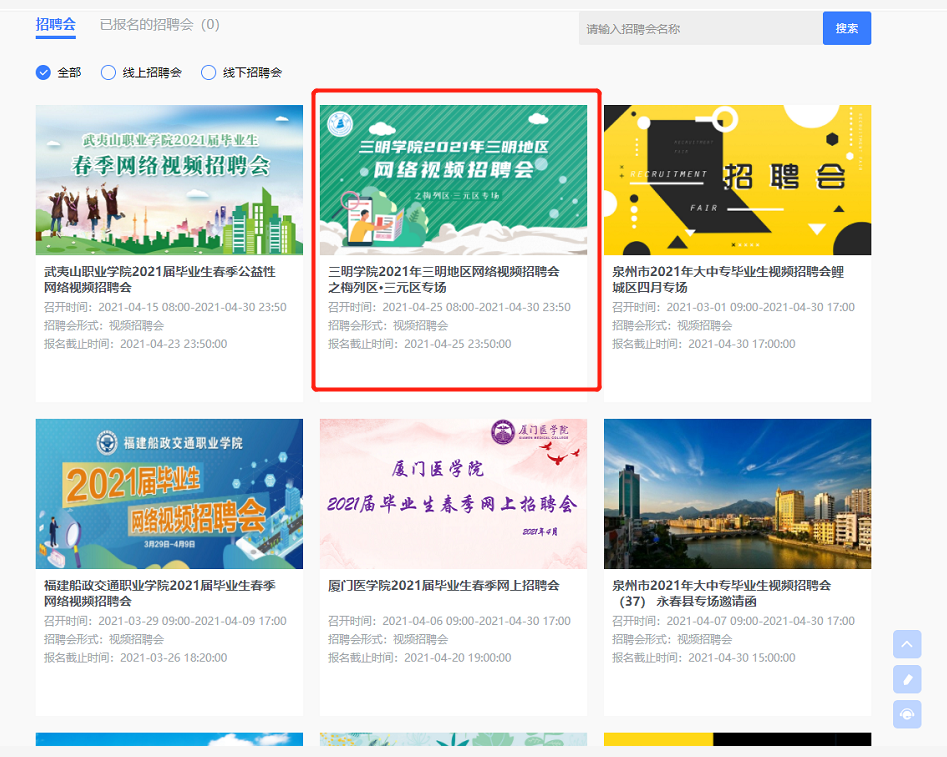The image size is (947, 757).
Task: Focus the 请输入招聘会名称 search field
Action: 700,29
